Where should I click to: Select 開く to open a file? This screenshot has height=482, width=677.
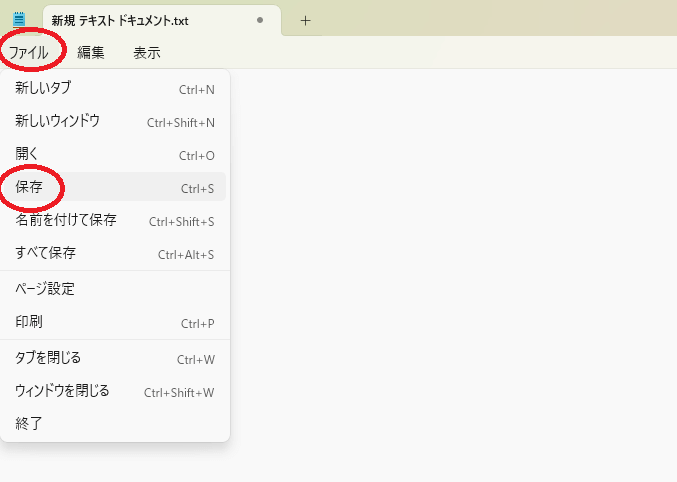click(115, 154)
